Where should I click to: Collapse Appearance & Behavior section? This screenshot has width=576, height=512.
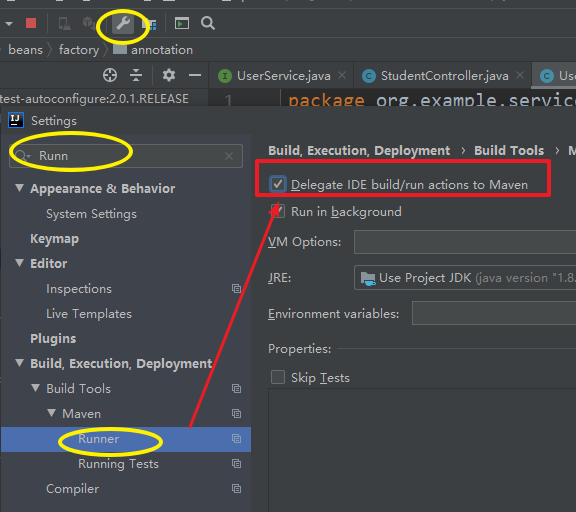[x=20, y=188]
